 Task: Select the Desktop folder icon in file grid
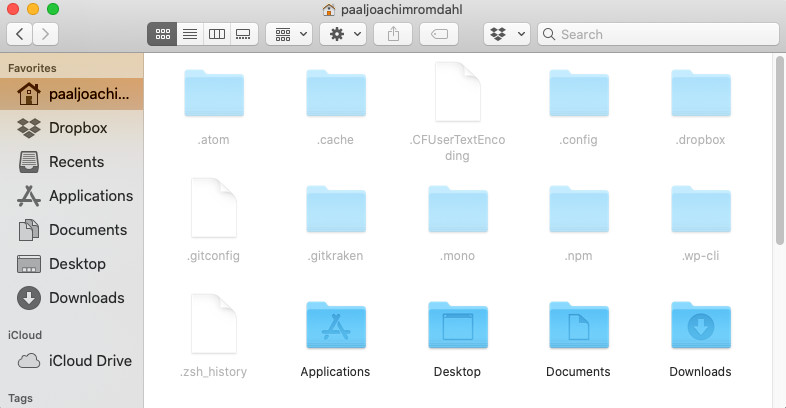[458, 325]
